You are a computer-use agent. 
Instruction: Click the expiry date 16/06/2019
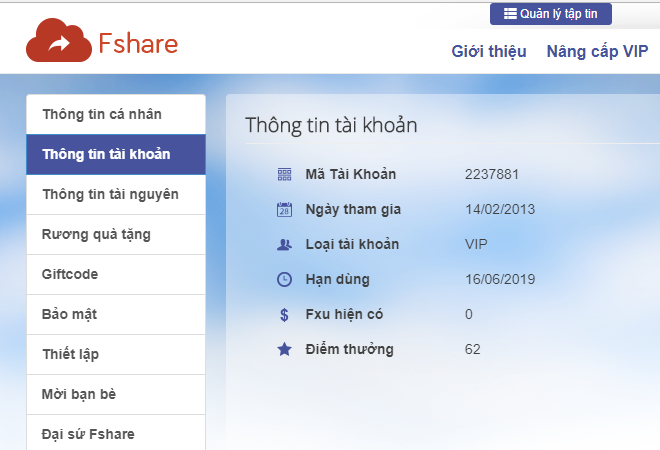tap(500, 279)
